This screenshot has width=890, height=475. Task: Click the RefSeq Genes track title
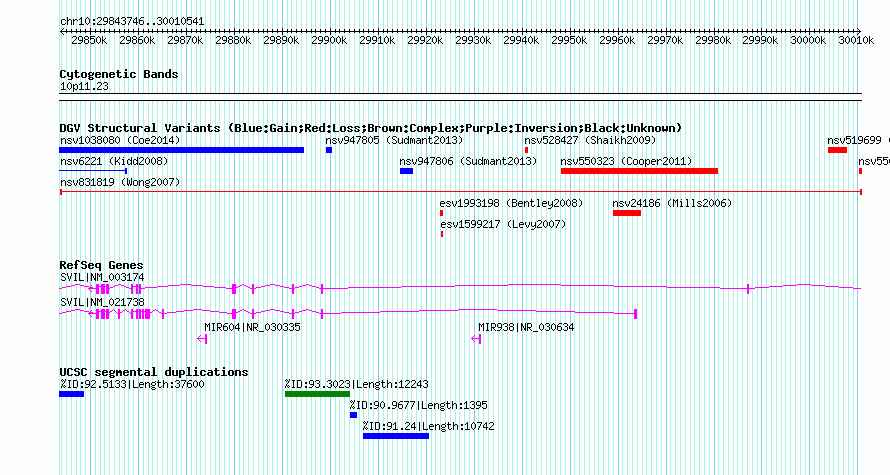101,265
